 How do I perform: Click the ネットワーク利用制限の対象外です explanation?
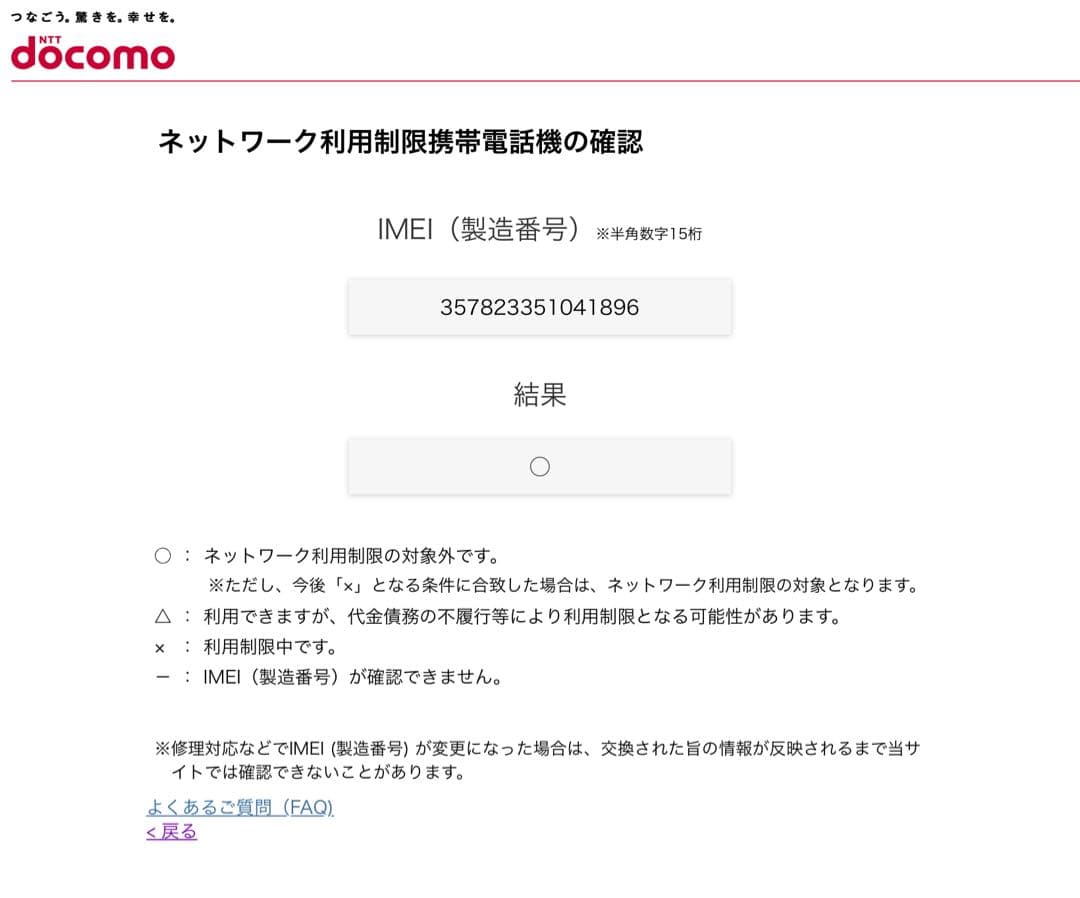pos(351,556)
